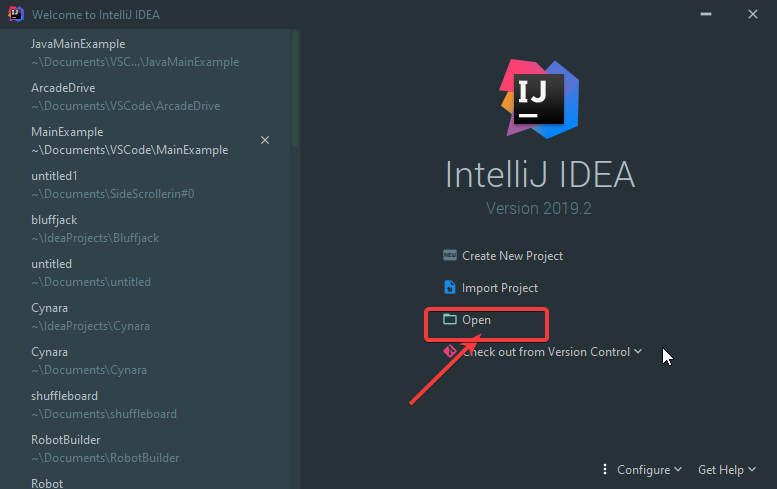Image resolution: width=777 pixels, height=489 pixels.
Task: Open Cynara project in IdeaProjects
Action: click(146, 317)
